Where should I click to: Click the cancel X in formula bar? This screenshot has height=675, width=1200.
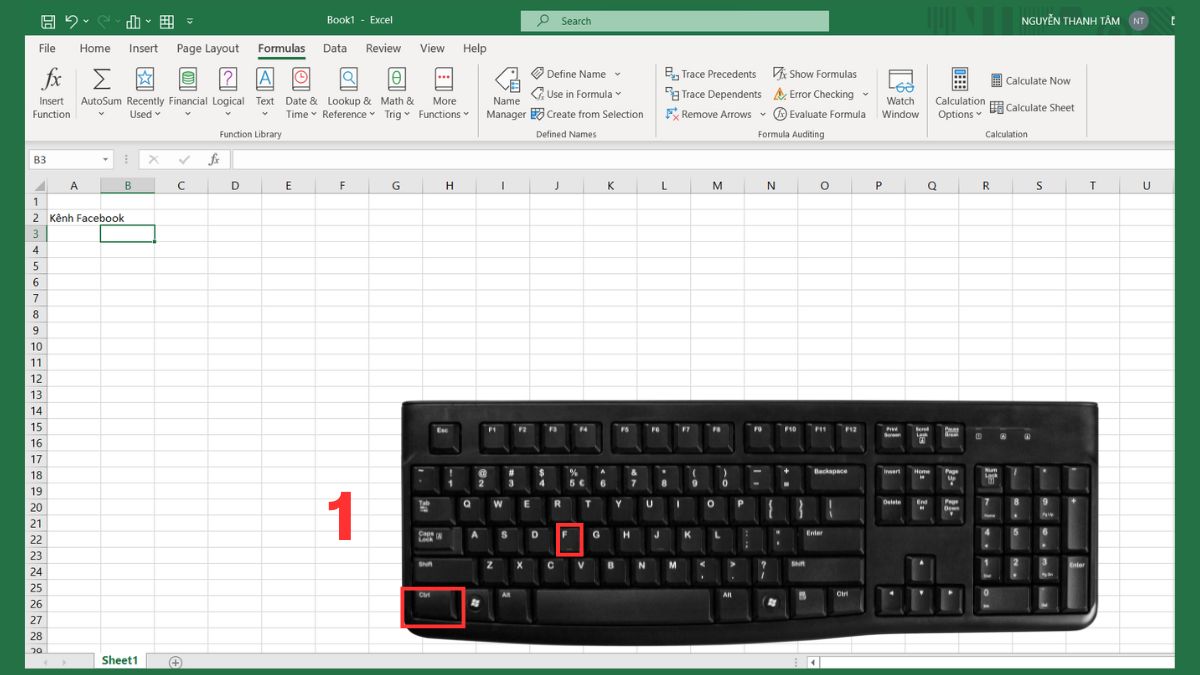[154, 160]
